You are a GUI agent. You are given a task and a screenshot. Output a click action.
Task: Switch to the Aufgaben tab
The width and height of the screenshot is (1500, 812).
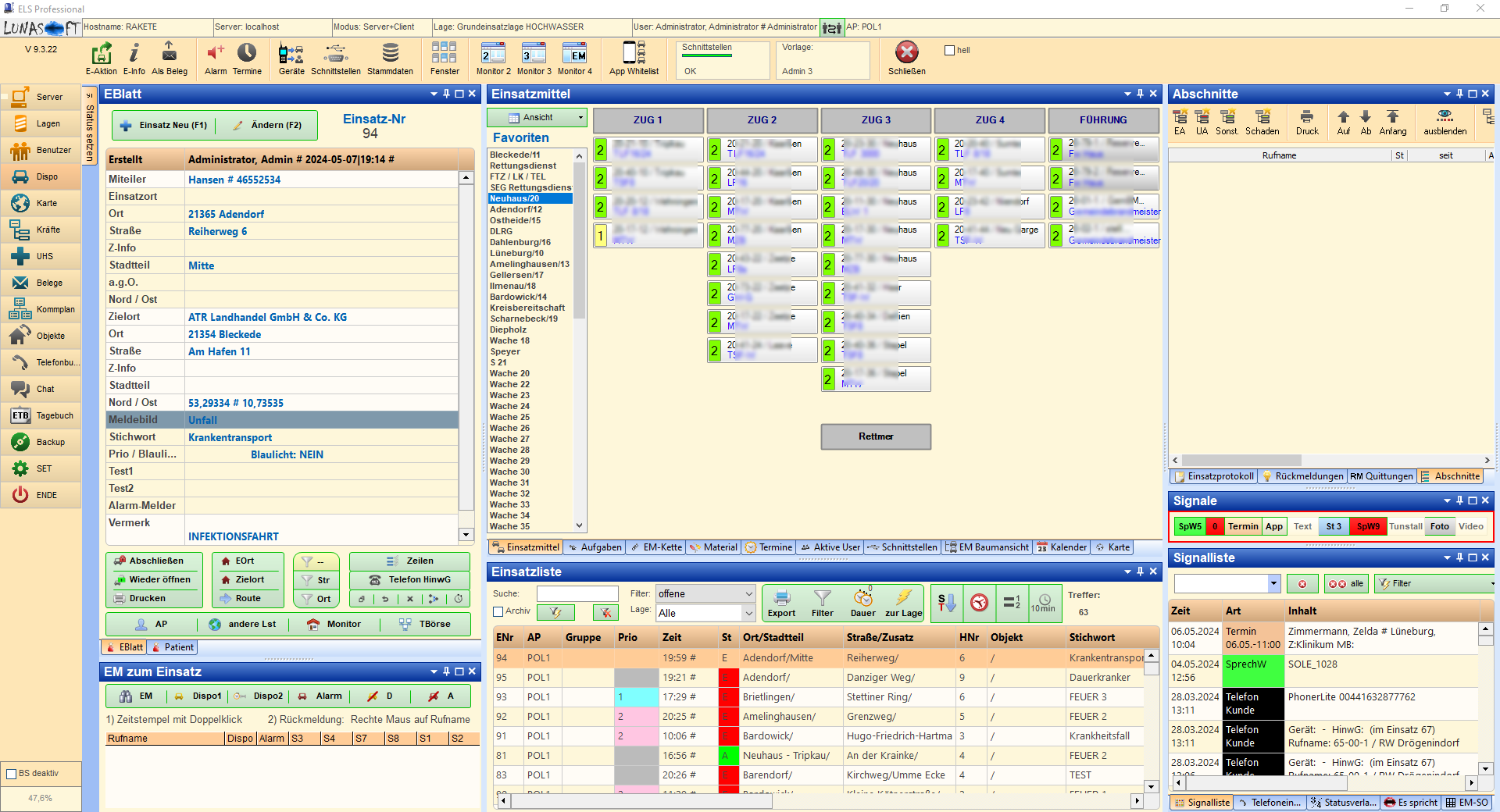[x=594, y=547]
